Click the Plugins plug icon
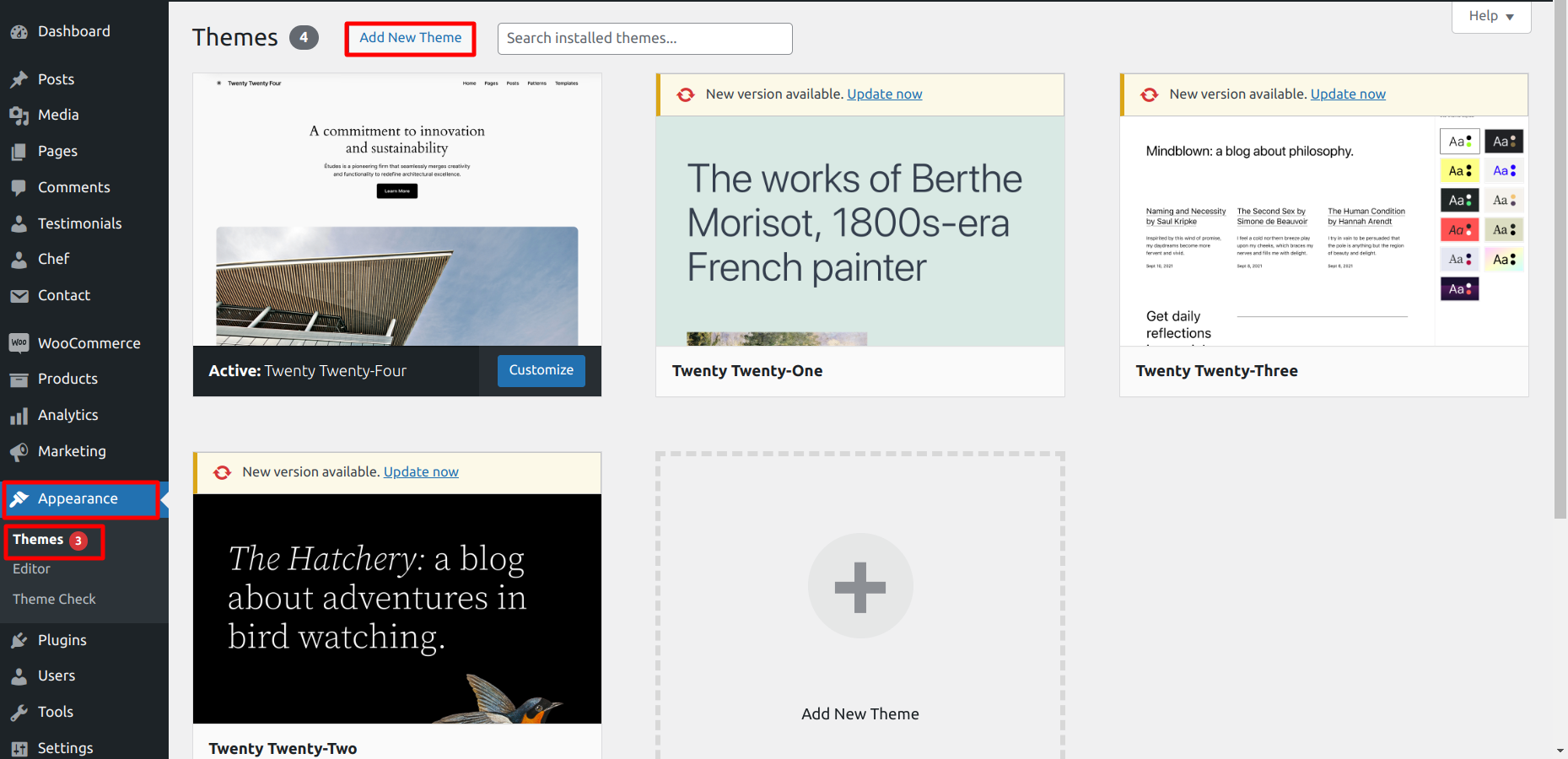Screen dimensions: 1568x759 19,641
